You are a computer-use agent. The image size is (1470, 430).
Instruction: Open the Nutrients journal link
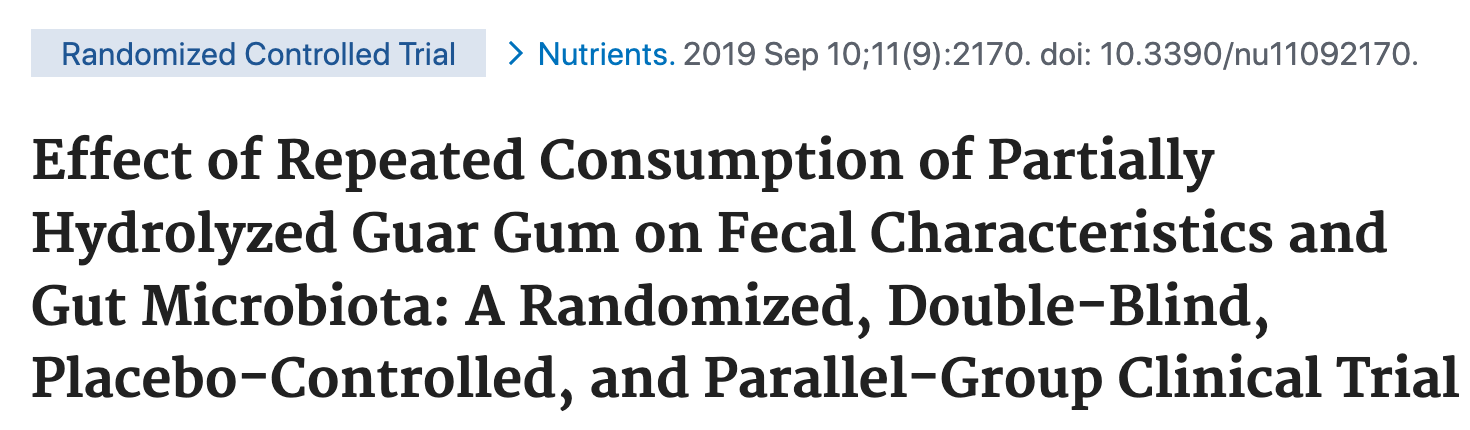click(606, 54)
